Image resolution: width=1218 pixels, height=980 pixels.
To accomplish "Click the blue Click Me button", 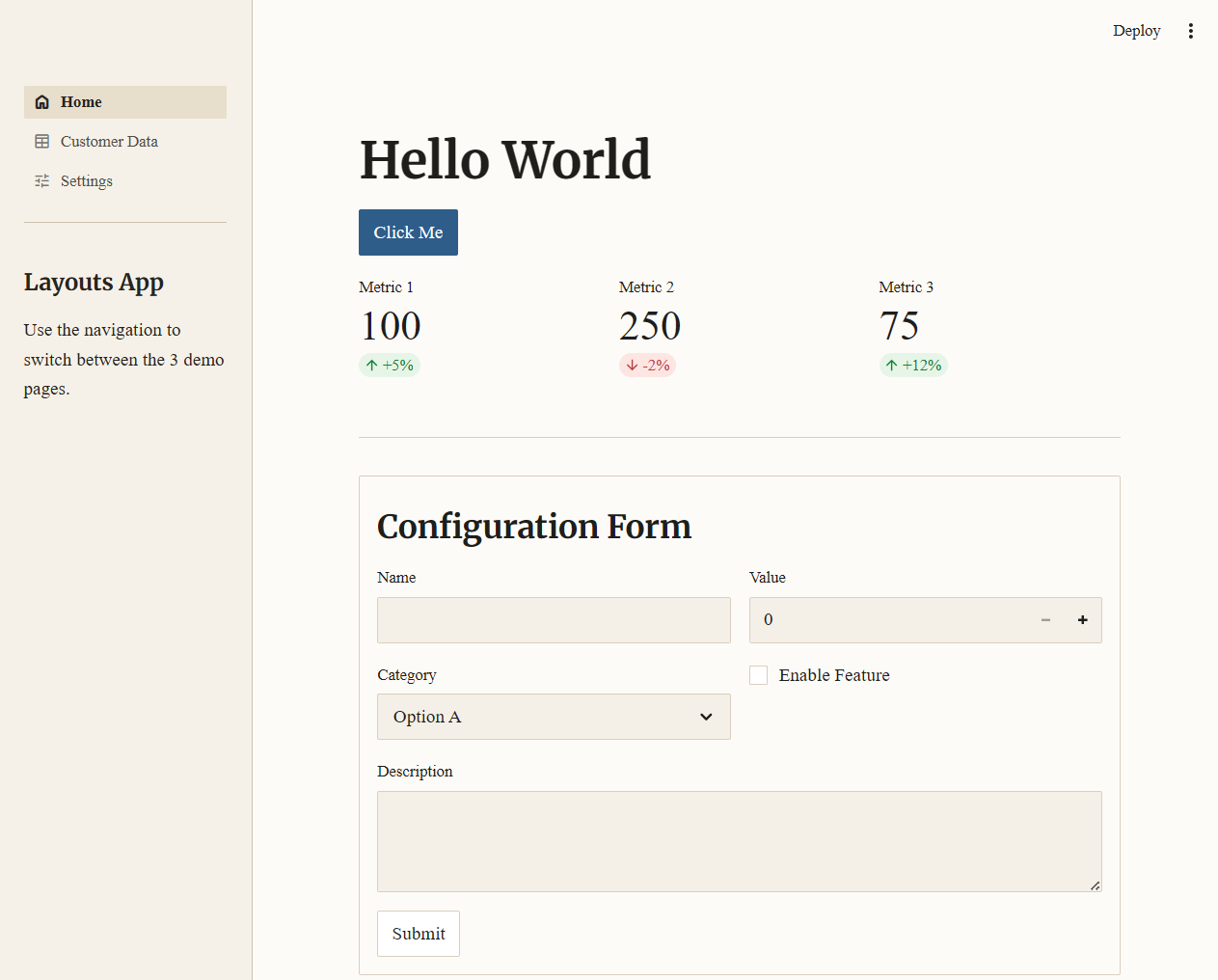I will pos(408,232).
